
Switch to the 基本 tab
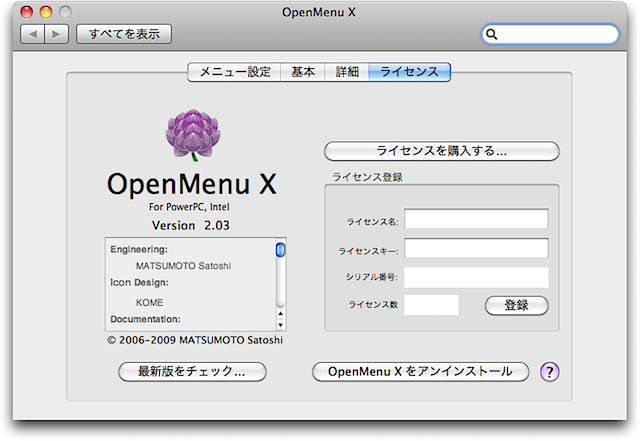[303, 72]
